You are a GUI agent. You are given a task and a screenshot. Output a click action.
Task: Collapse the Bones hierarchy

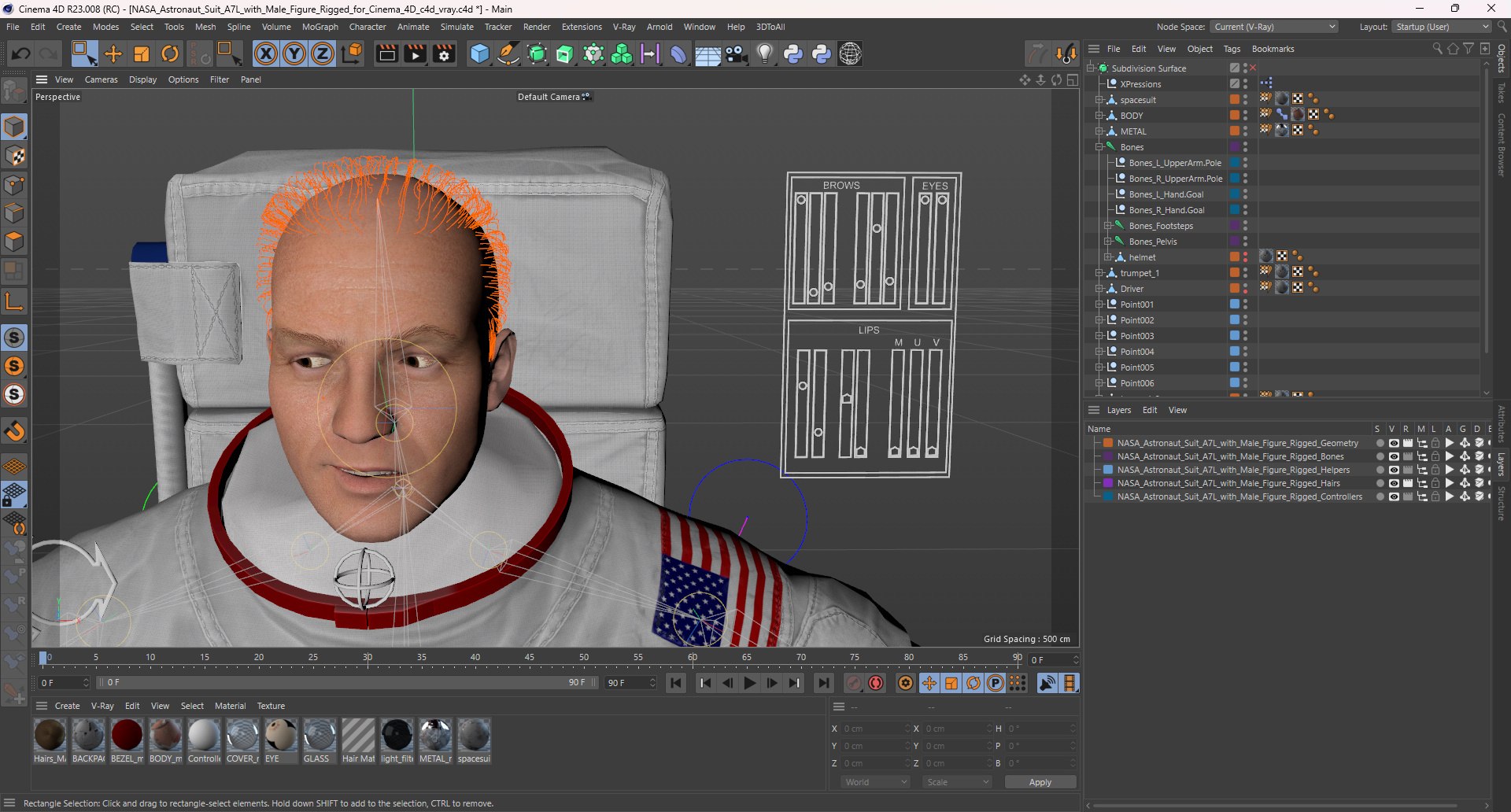1099,147
